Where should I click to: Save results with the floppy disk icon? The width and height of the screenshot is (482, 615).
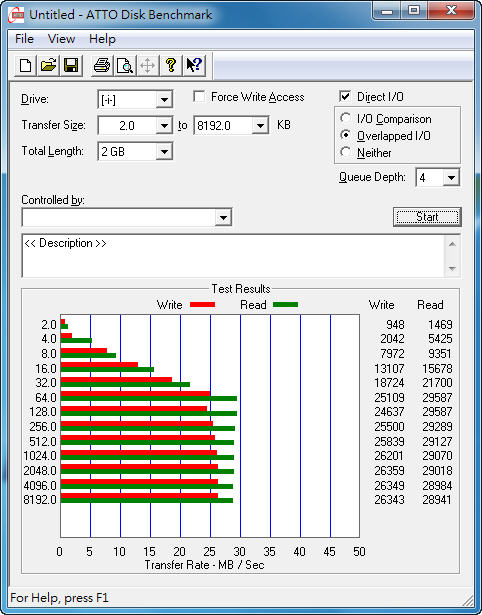pos(71,65)
